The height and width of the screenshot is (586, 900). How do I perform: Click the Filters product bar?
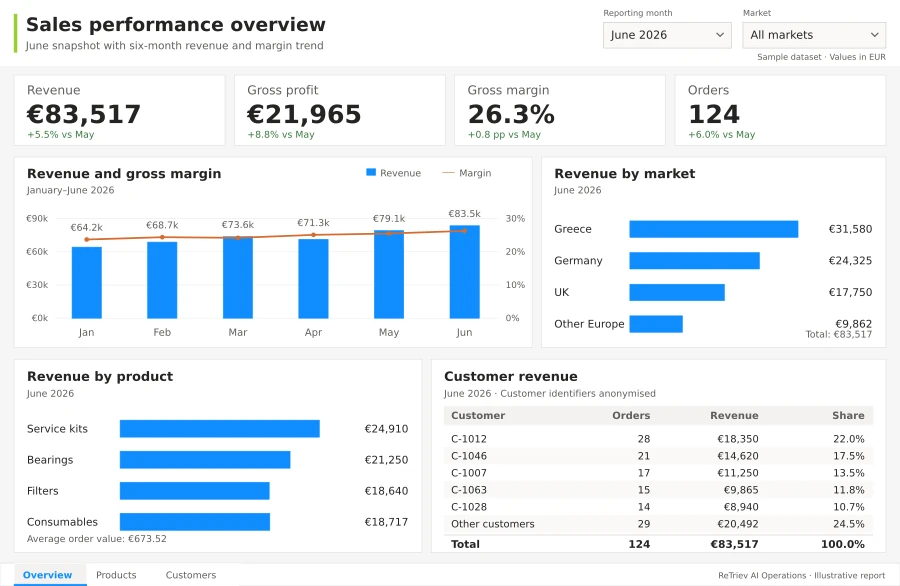point(195,491)
